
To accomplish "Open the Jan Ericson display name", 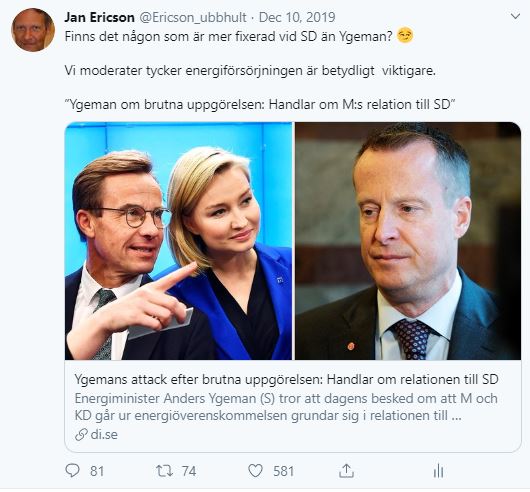I will (99, 17).
